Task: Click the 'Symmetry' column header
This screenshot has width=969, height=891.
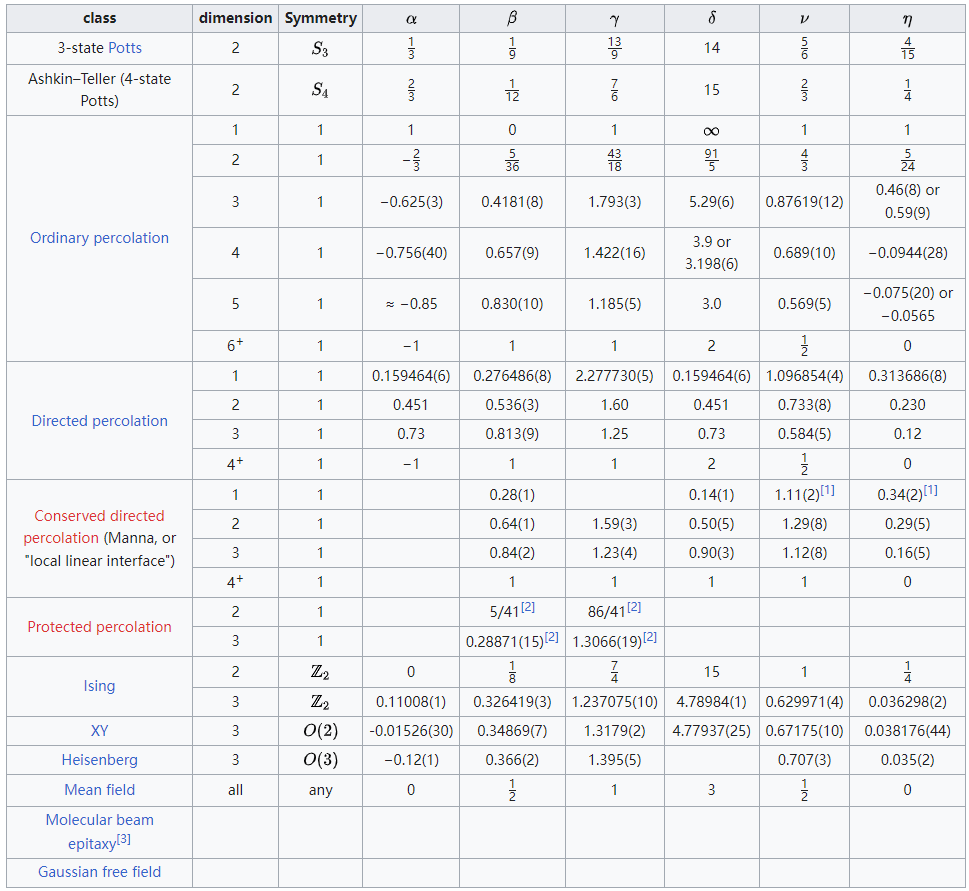Action: point(320,18)
